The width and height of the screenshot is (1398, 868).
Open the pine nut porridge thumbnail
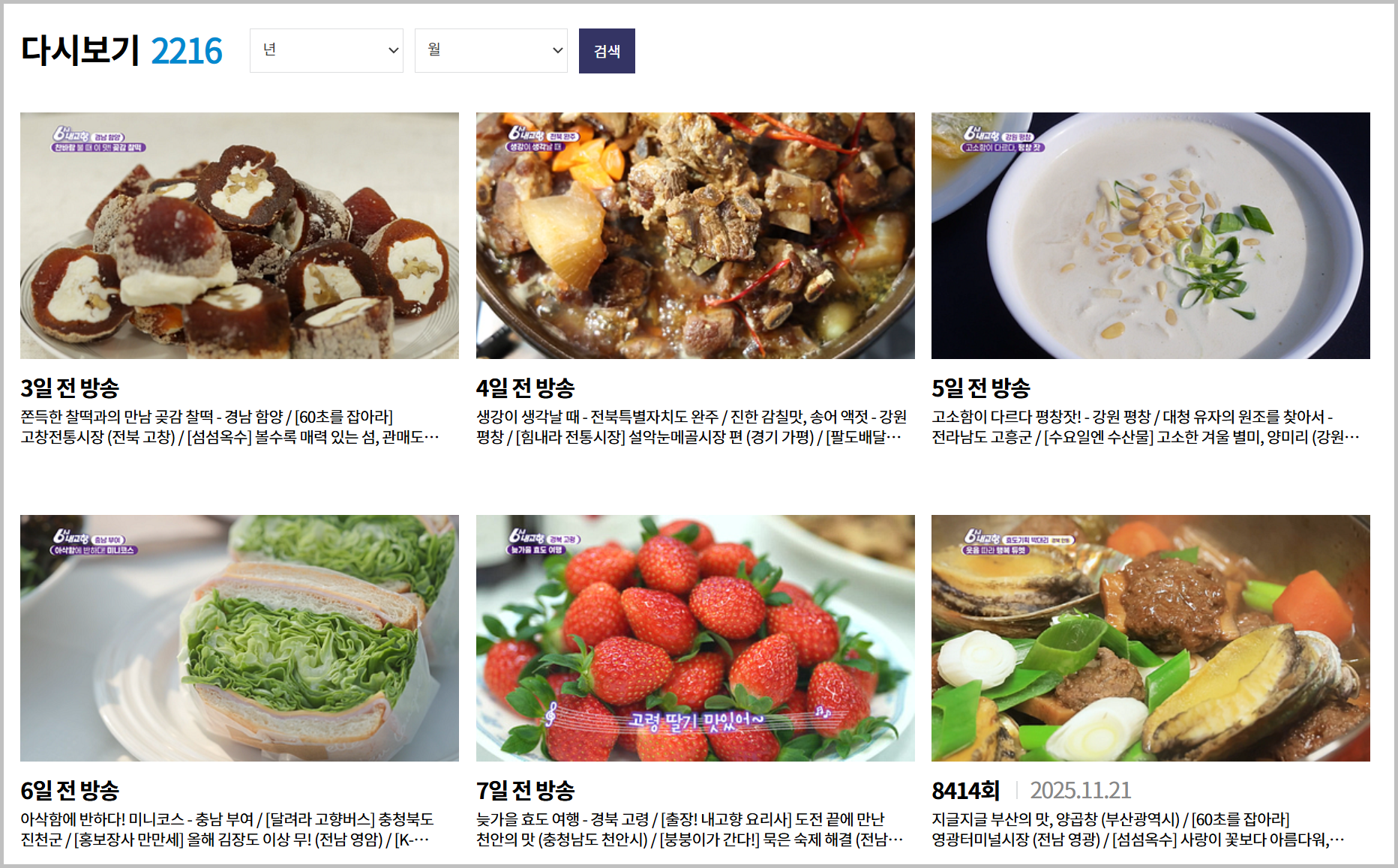tap(1150, 235)
